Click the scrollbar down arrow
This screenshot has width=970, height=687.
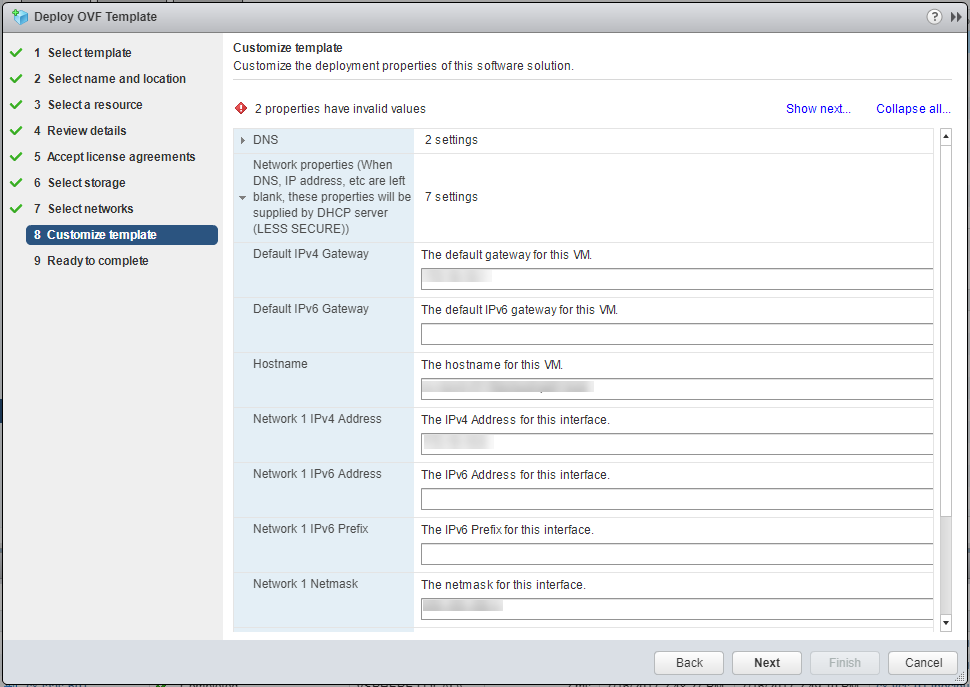point(946,623)
